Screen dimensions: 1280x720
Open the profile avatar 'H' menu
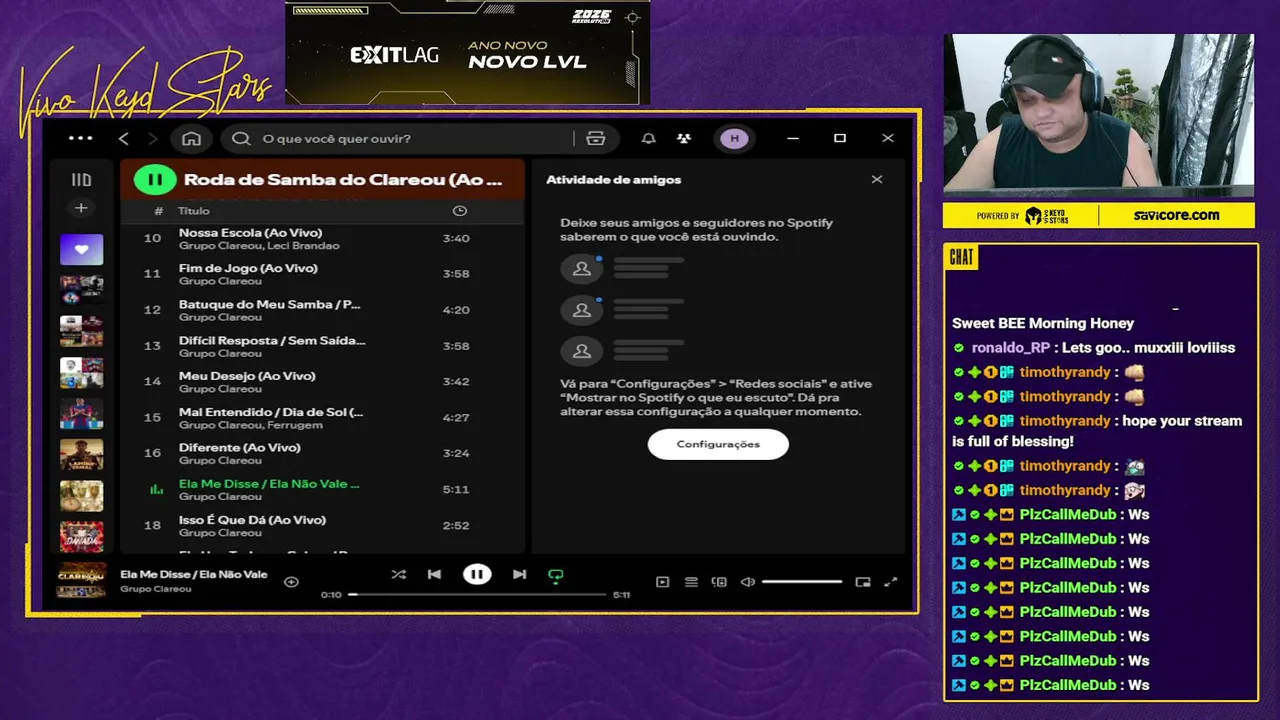[735, 138]
